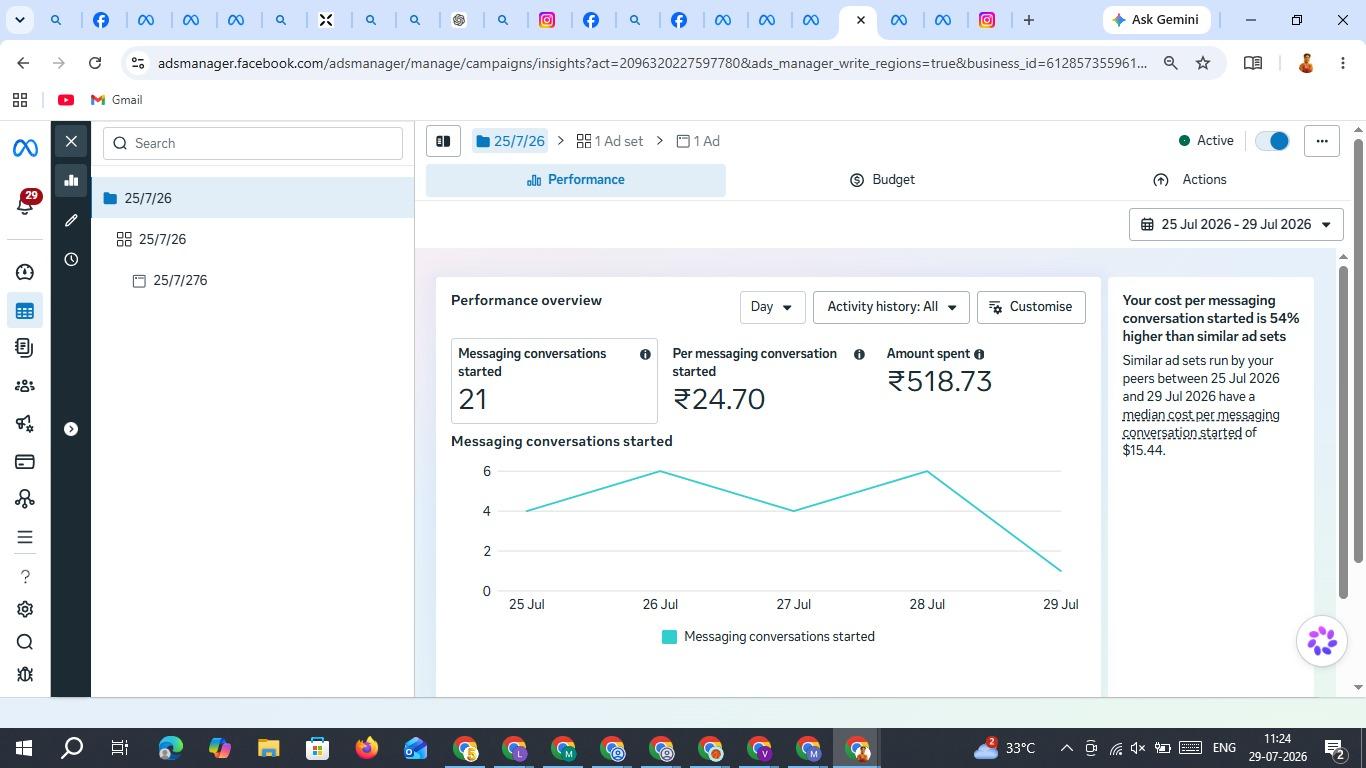The image size is (1366, 768).
Task: Click the bug report icon in left rail
Action: 25,675
